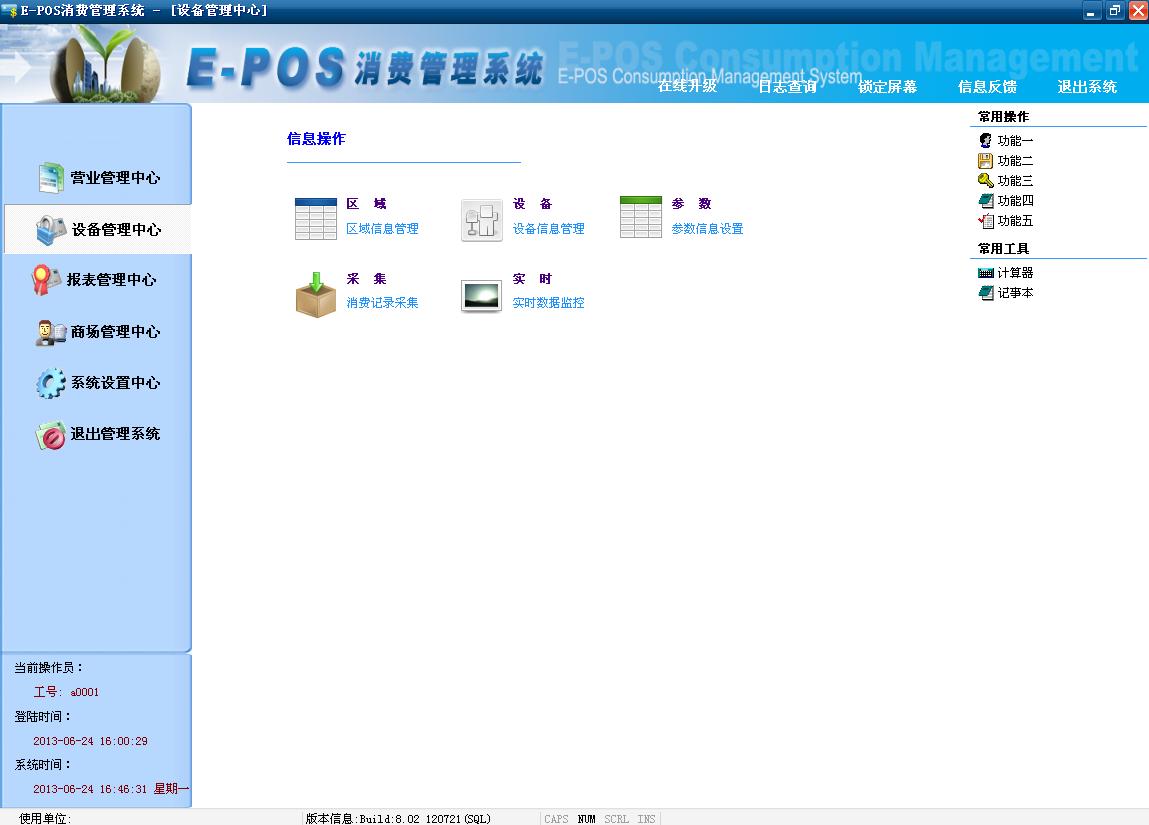Click the 实时数据监控 text link

[x=548, y=303]
